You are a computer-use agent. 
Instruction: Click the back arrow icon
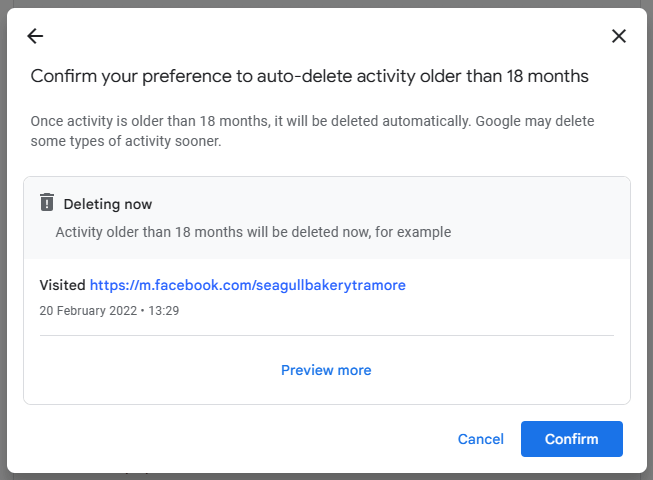[x=36, y=37]
